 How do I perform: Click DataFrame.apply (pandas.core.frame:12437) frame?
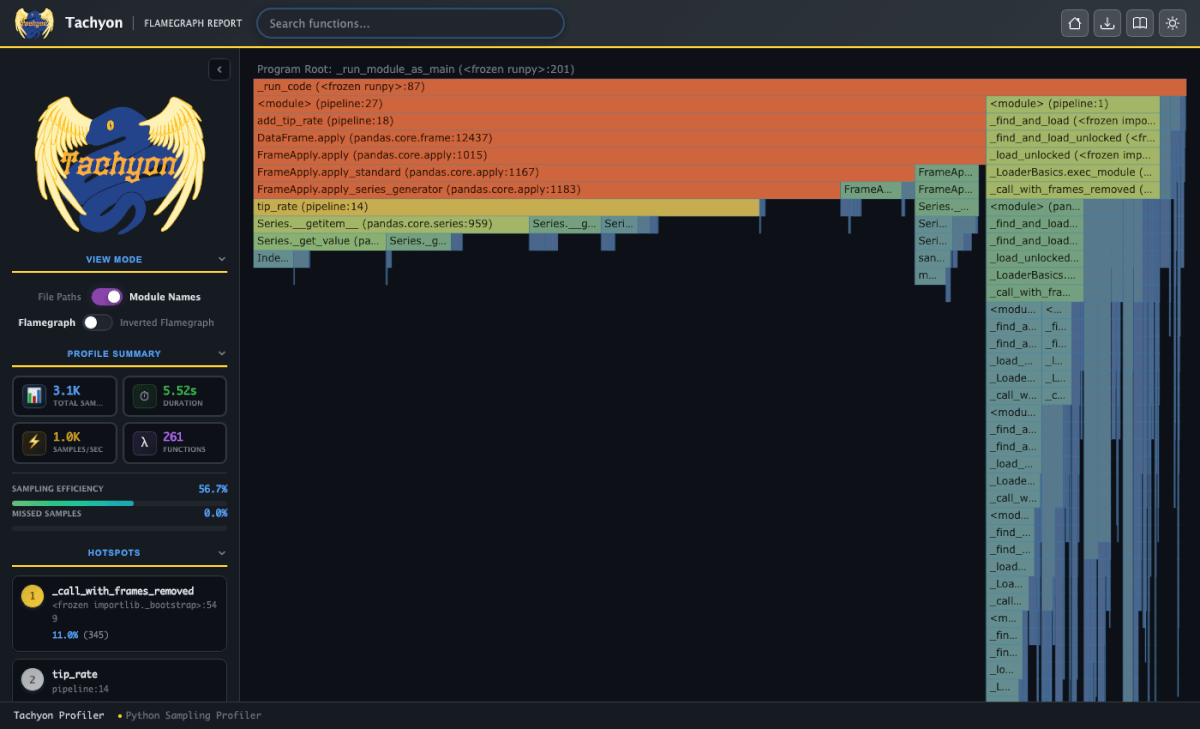click(619, 138)
